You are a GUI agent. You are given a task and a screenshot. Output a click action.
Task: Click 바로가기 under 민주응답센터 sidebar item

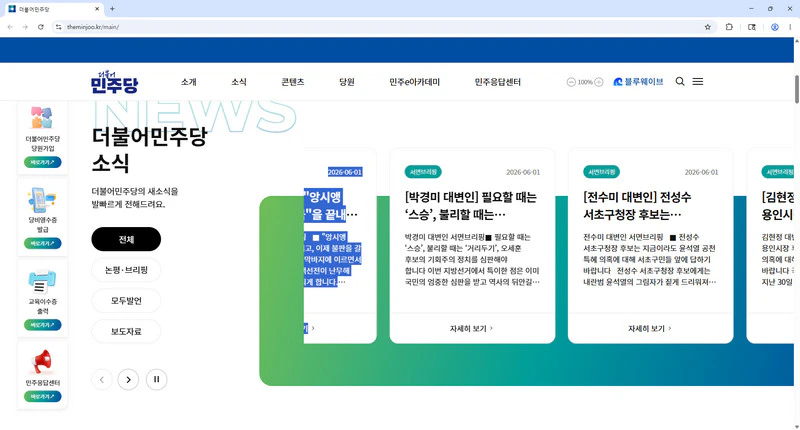click(x=42, y=396)
